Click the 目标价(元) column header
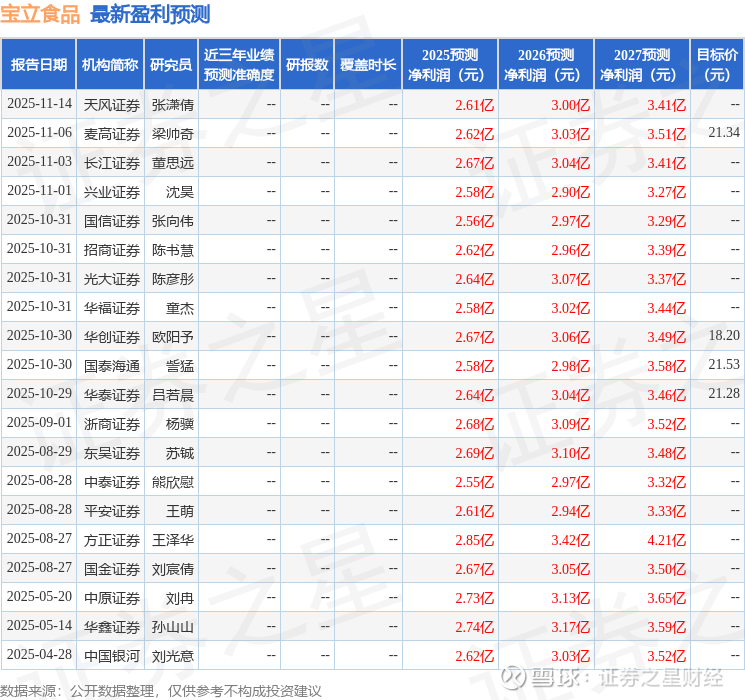745x700 pixels. pos(717,64)
